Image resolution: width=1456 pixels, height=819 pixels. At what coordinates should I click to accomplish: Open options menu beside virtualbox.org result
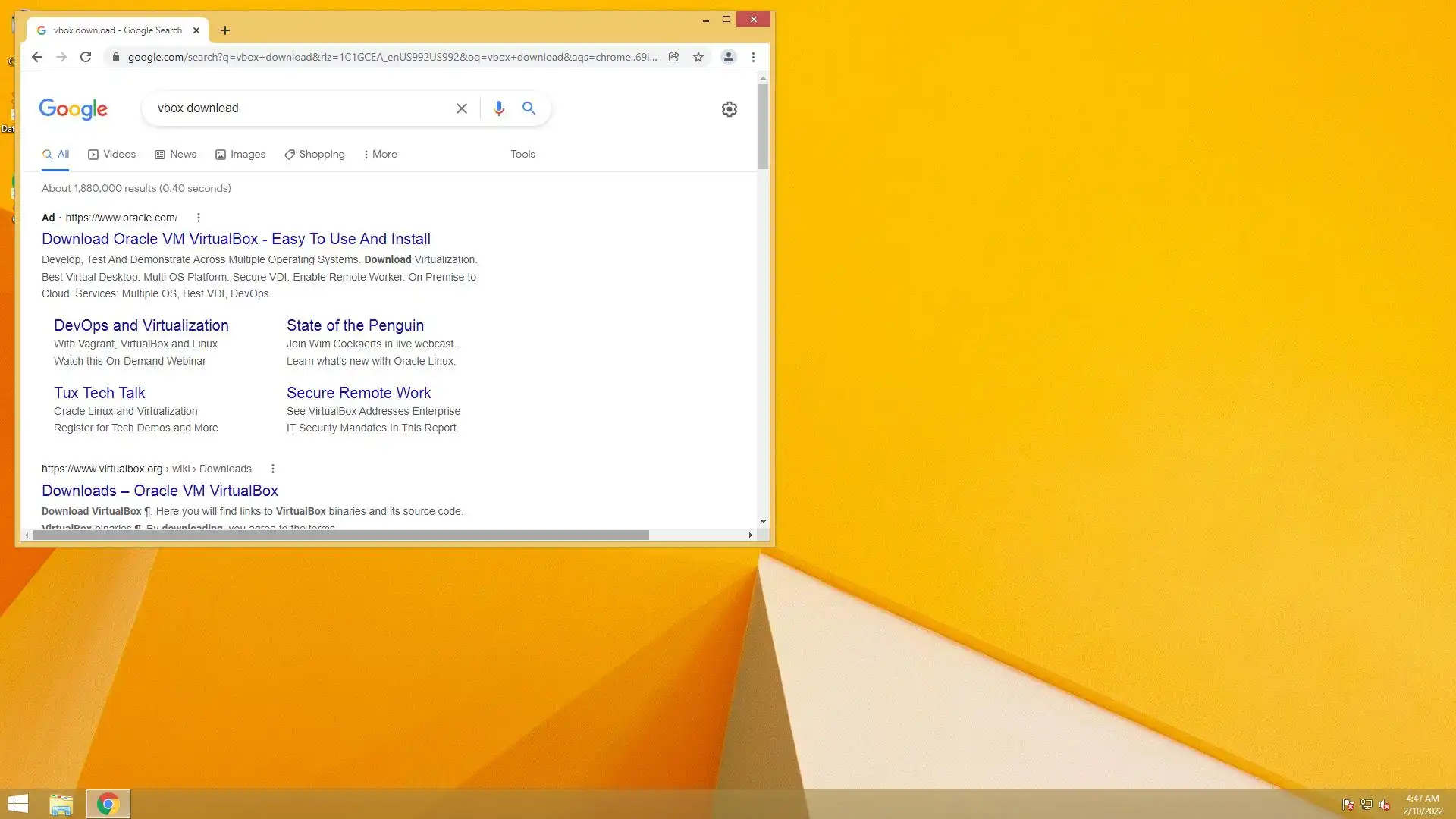[273, 469]
